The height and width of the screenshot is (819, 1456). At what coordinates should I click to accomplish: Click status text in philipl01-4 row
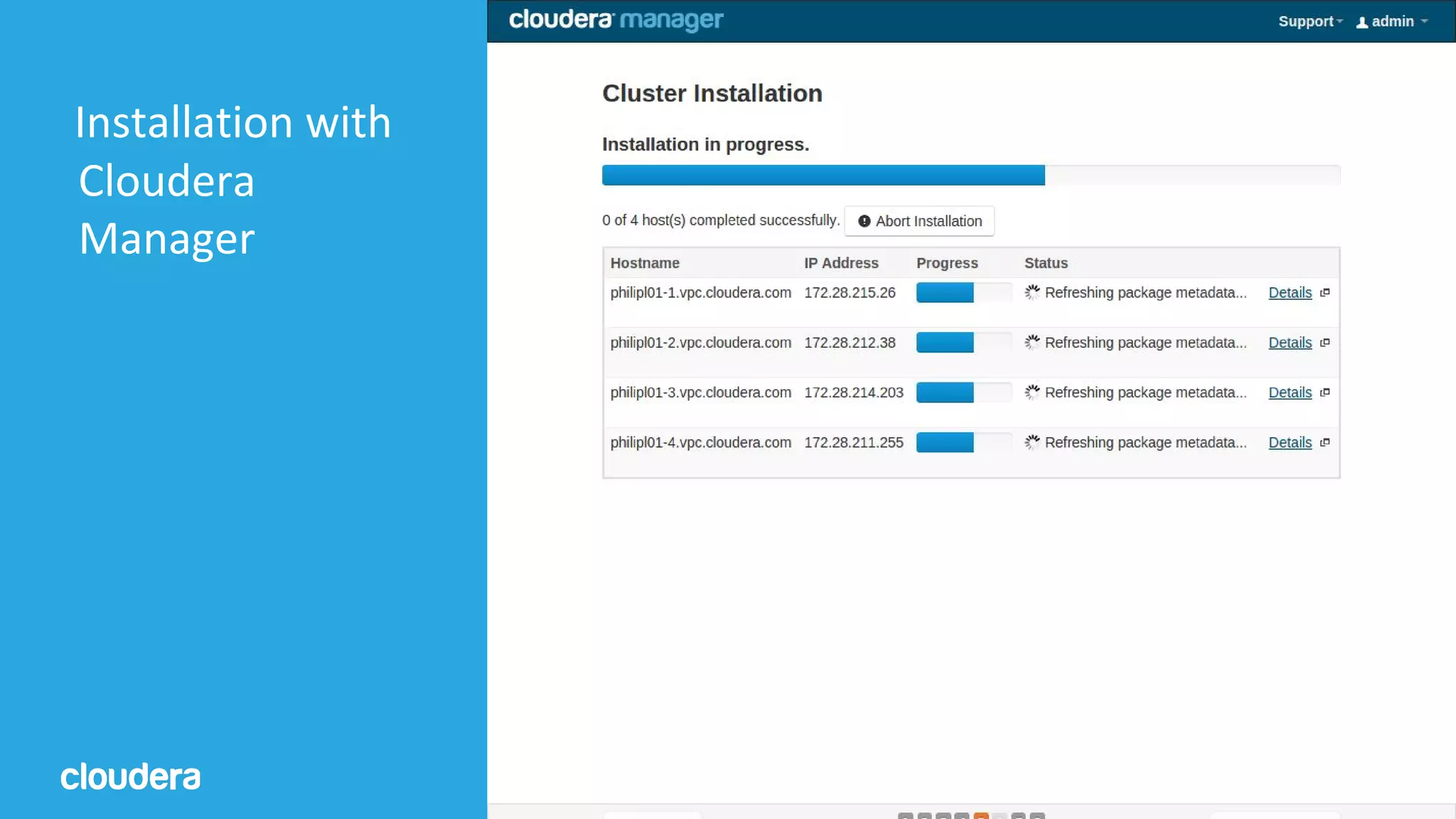coord(1145,442)
